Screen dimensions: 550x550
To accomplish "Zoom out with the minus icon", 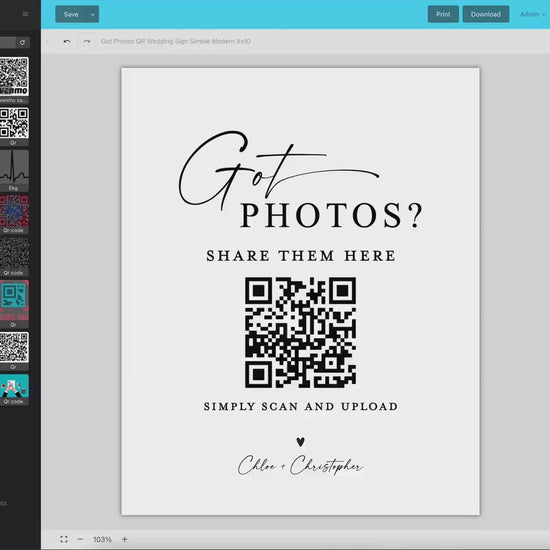I will (80, 539).
